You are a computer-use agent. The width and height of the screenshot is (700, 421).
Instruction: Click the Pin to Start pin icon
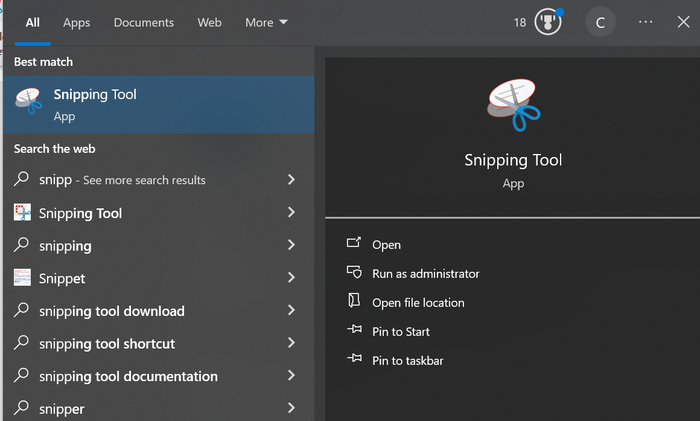point(353,331)
